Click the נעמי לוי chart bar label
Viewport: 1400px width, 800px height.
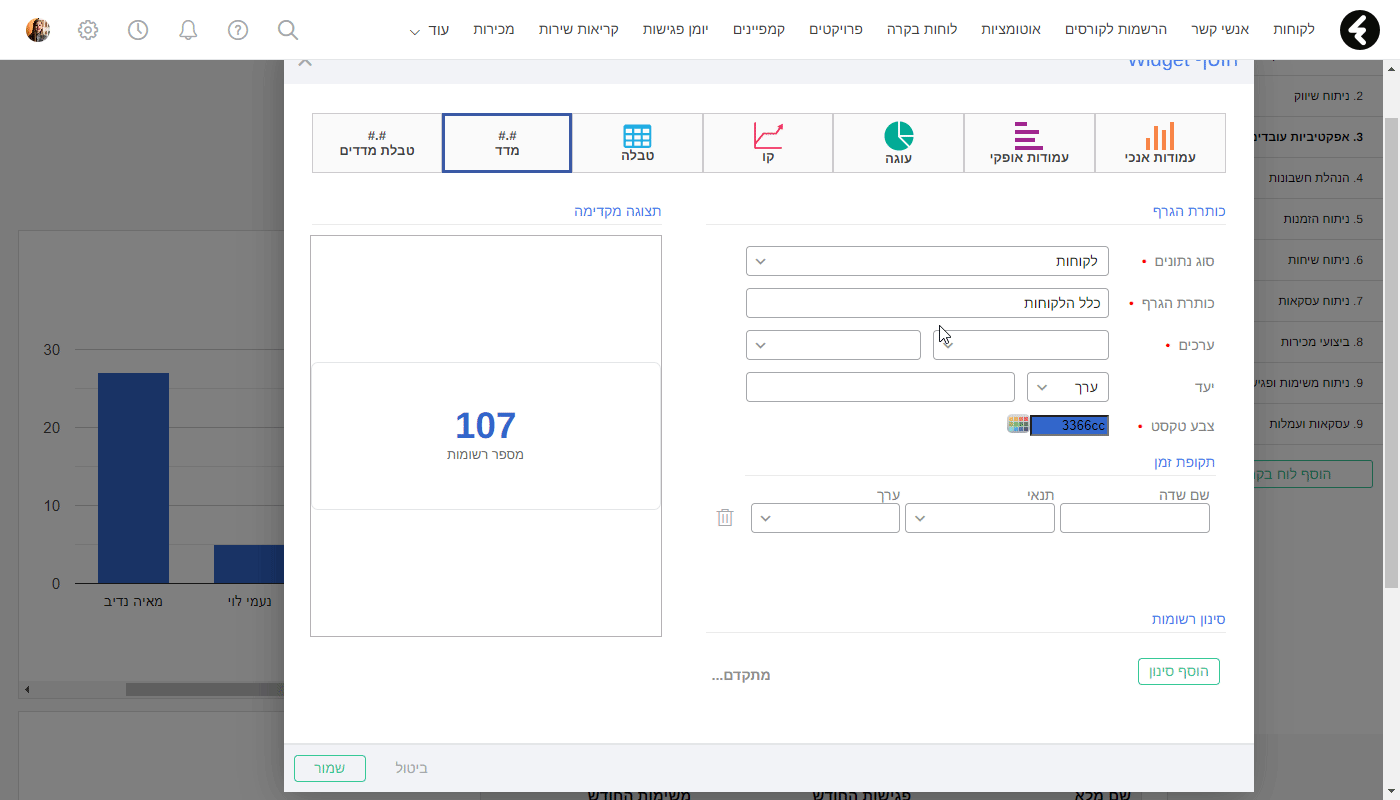[x=249, y=601]
